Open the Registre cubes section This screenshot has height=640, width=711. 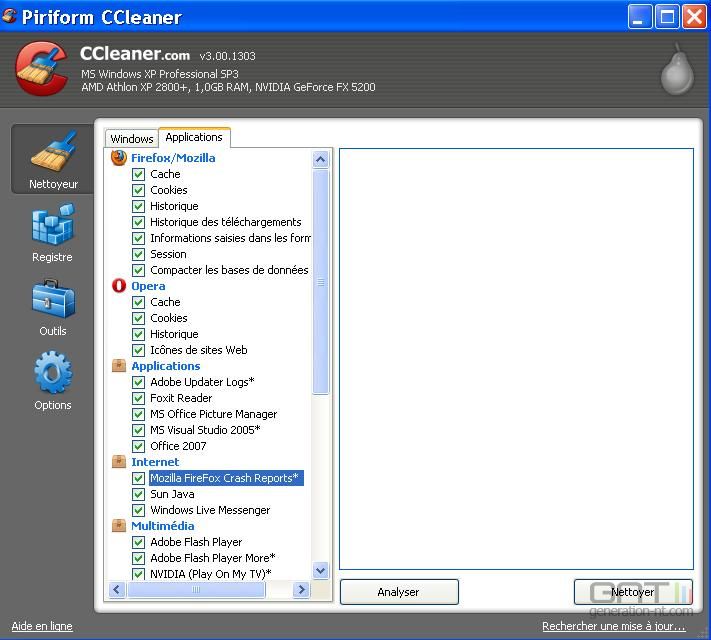53,234
